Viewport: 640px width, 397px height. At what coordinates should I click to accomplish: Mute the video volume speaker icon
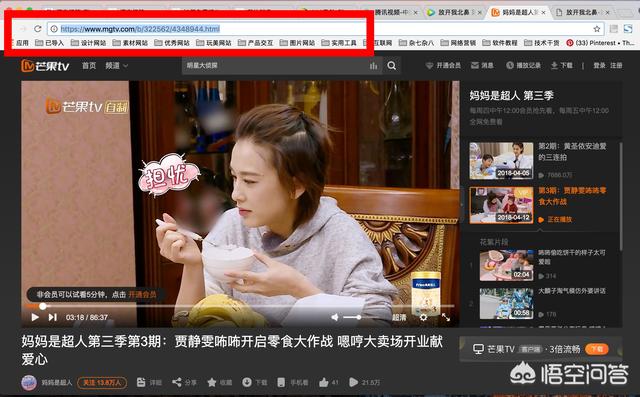point(335,317)
